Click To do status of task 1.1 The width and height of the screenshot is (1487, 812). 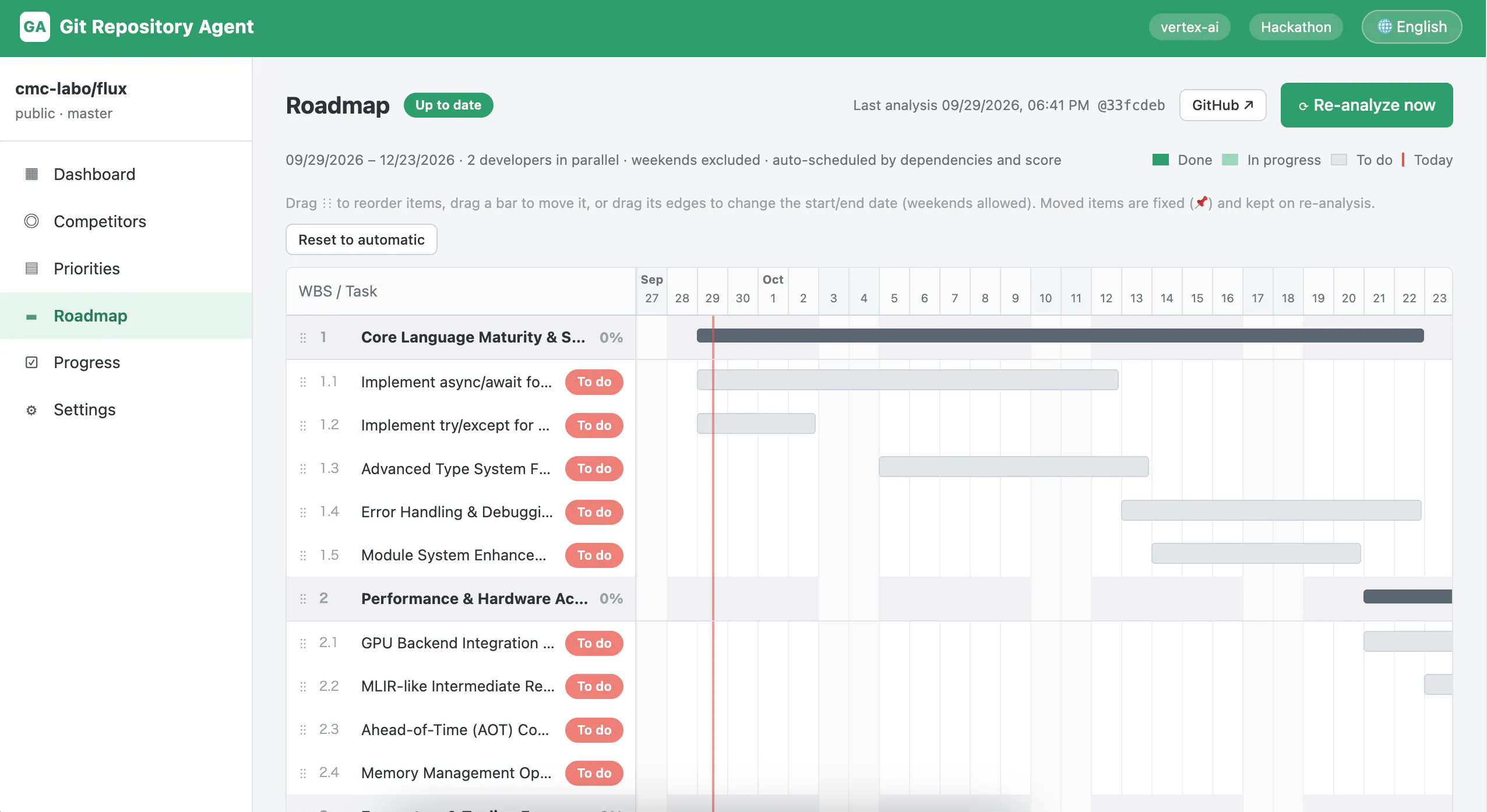click(x=594, y=382)
